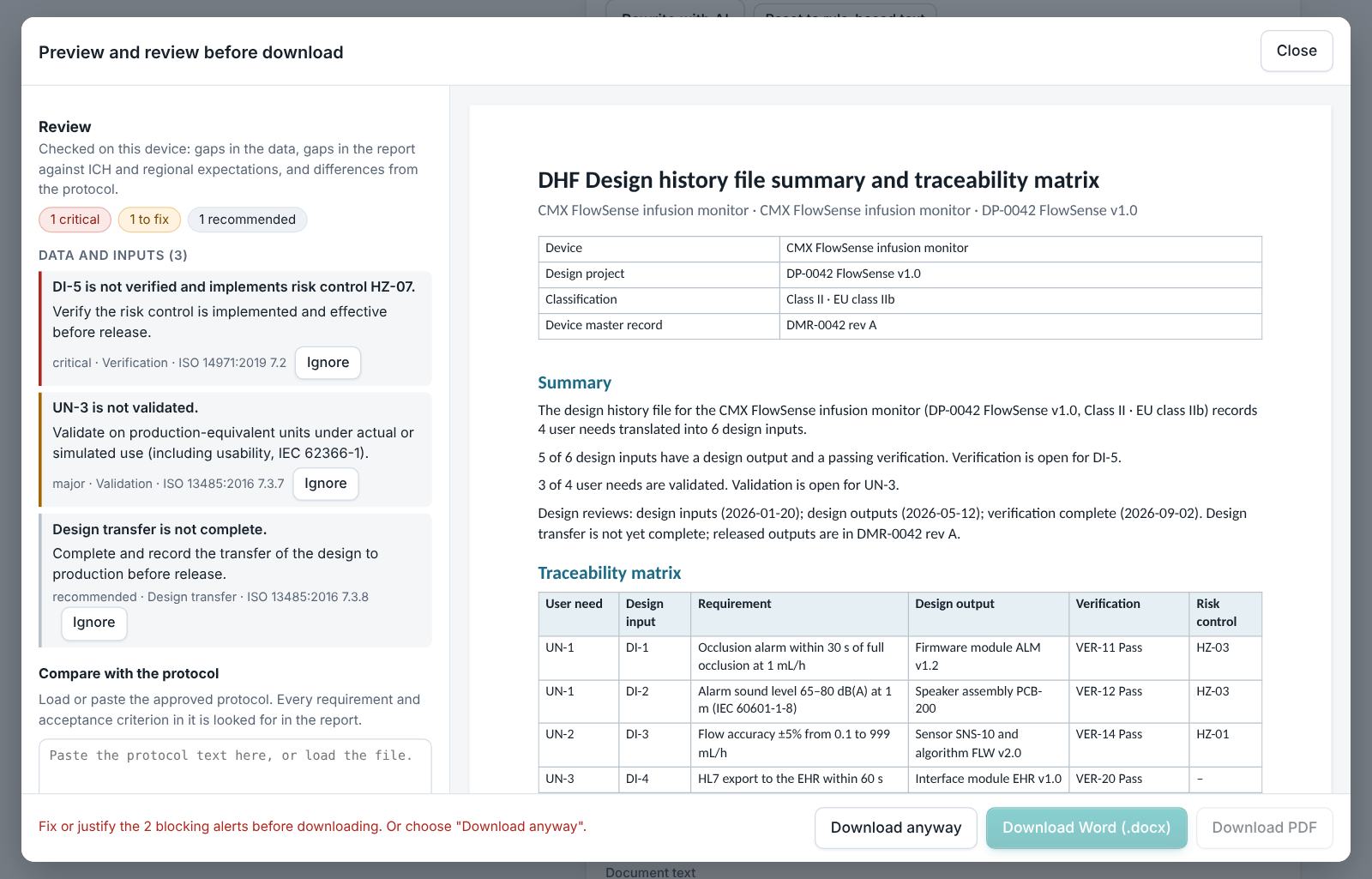Ignore the design transfer not complete alert
Screen dimensions: 1372x879
[x=94, y=623]
